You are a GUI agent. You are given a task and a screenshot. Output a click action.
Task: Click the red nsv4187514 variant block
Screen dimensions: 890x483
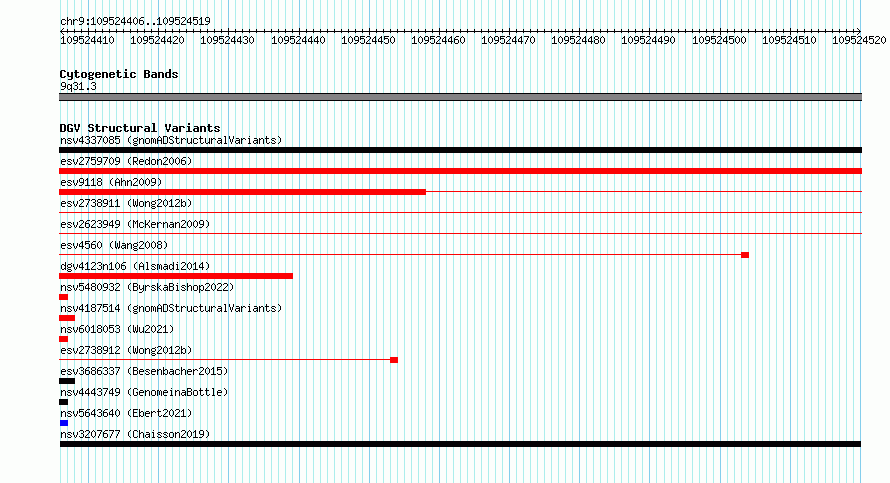tap(67, 318)
